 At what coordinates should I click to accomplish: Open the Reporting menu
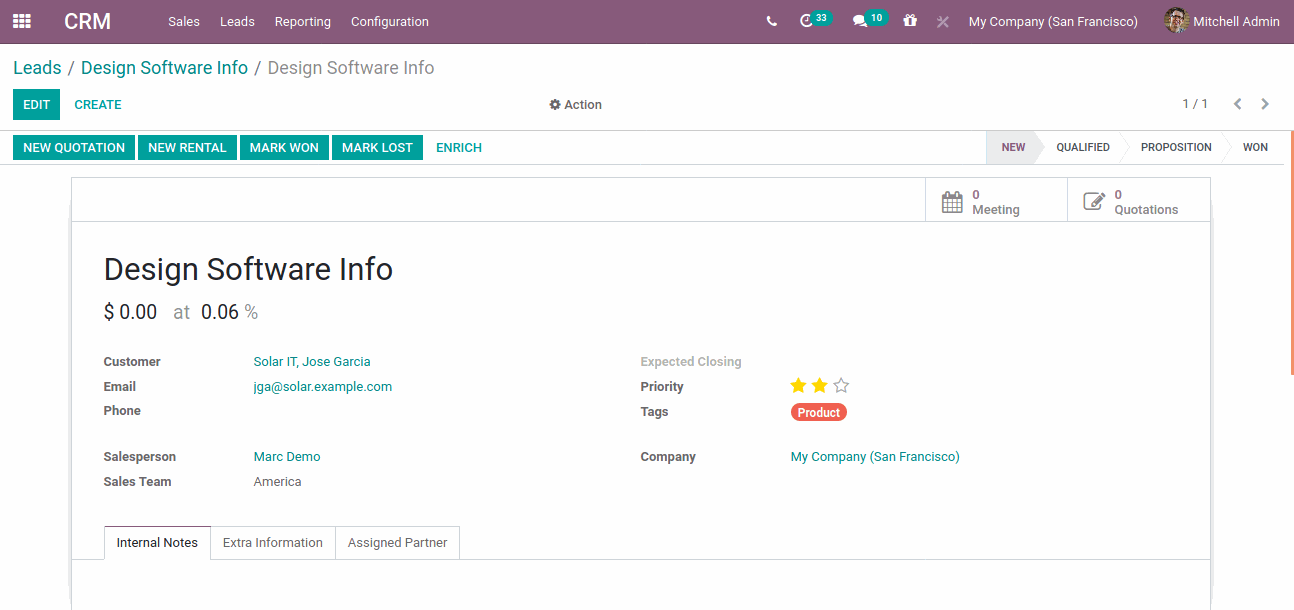click(x=302, y=21)
